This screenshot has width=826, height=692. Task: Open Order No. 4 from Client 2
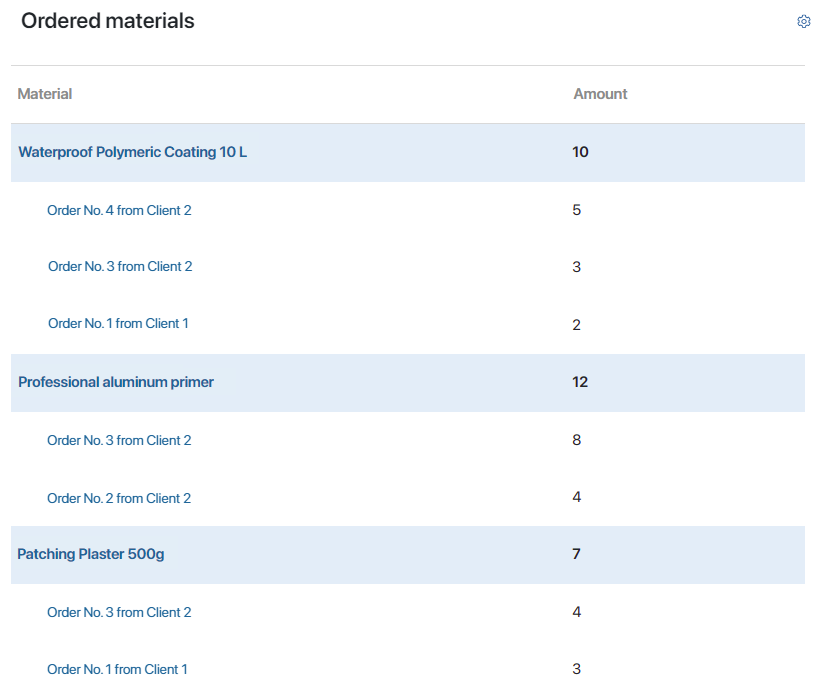(x=119, y=210)
